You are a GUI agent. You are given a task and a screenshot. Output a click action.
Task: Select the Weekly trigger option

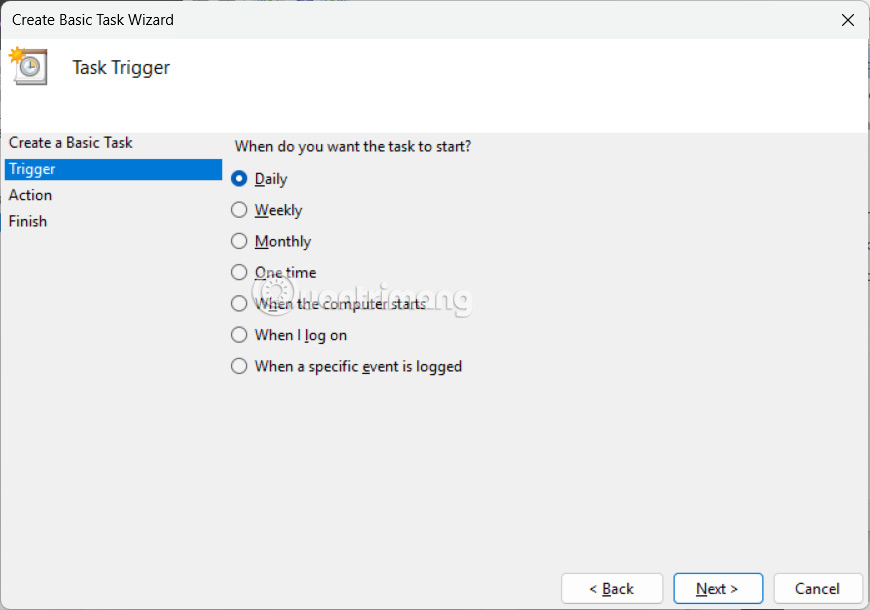[239, 210]
